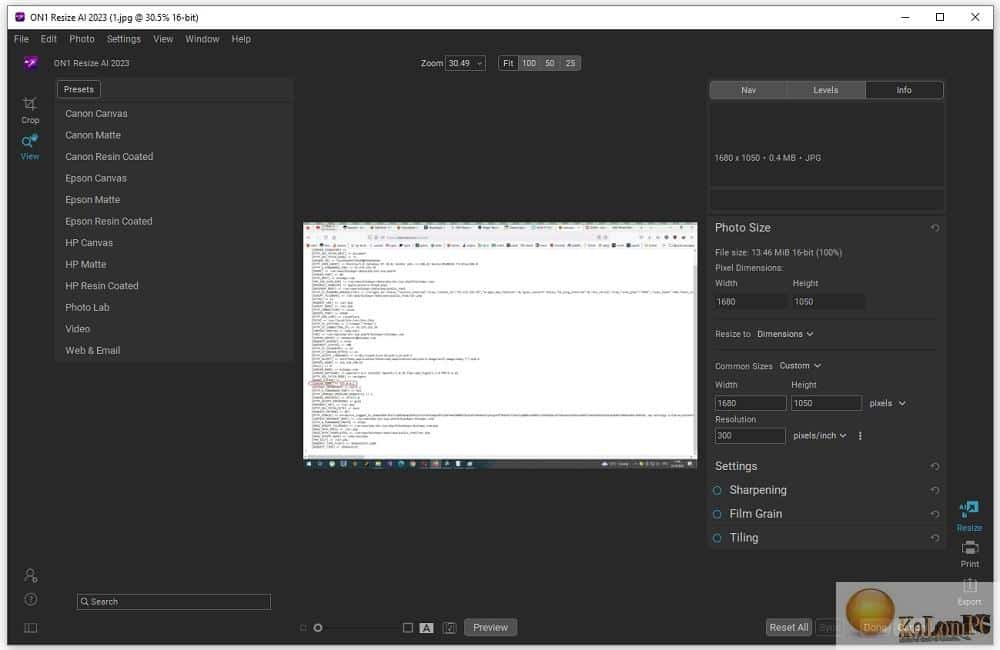Open the help question mark icon
This screenshot has height=650, width=1000.
pyautogui.click(x=31, y=600)
